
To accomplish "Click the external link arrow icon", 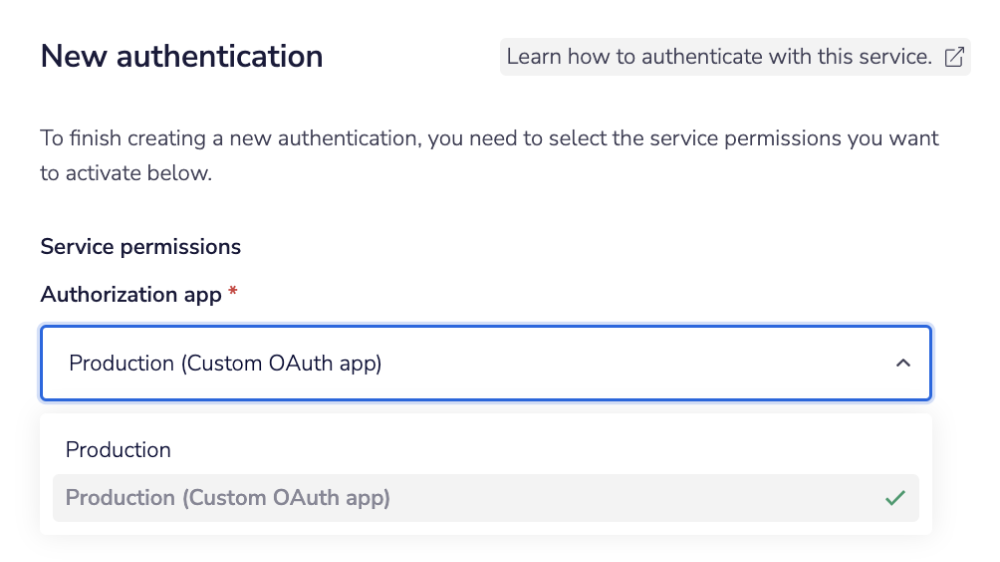I will (x=954, y=57).
